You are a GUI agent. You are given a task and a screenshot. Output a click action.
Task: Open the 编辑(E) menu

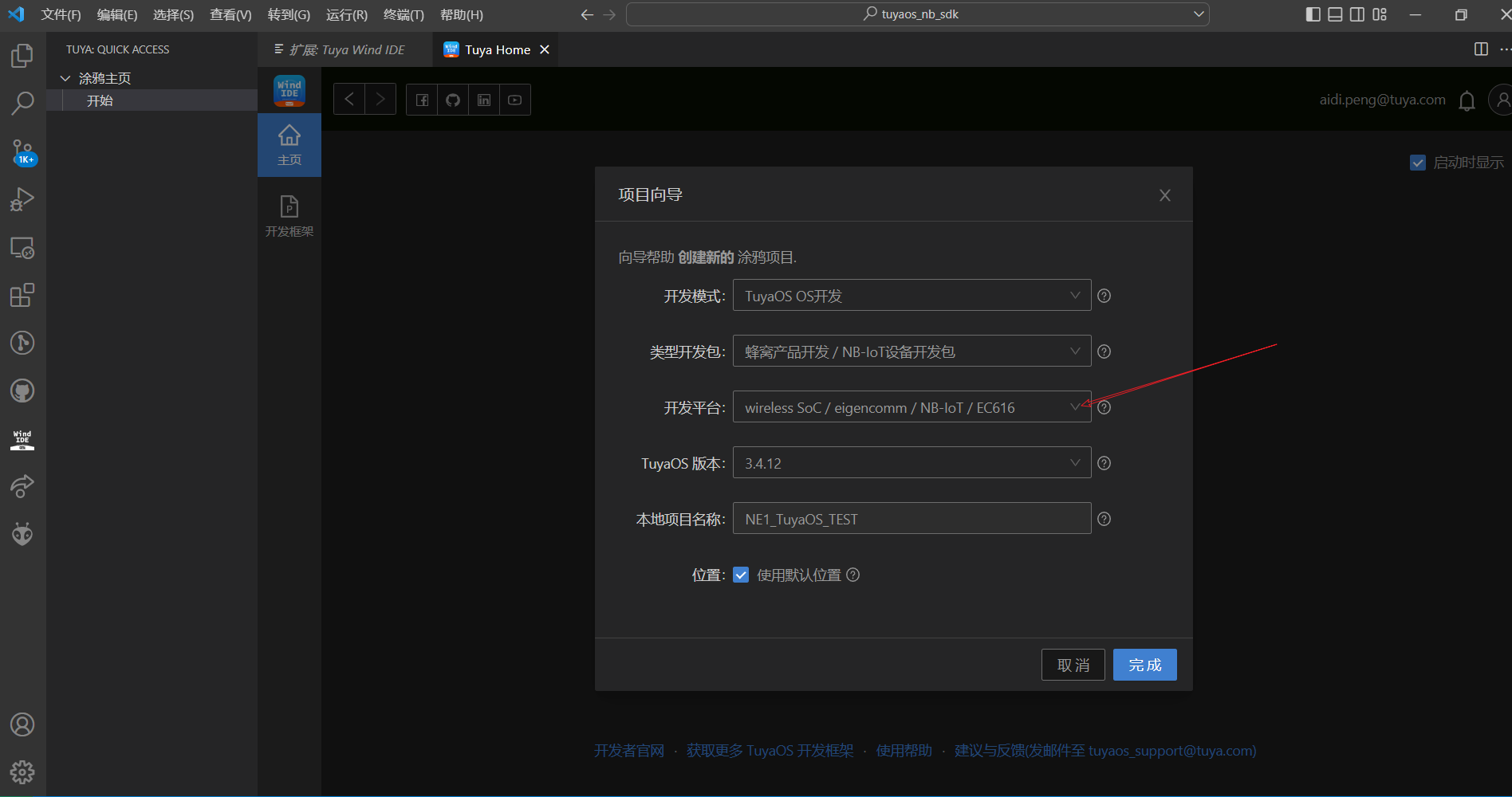pyautogui.click(x=117, y=14)
